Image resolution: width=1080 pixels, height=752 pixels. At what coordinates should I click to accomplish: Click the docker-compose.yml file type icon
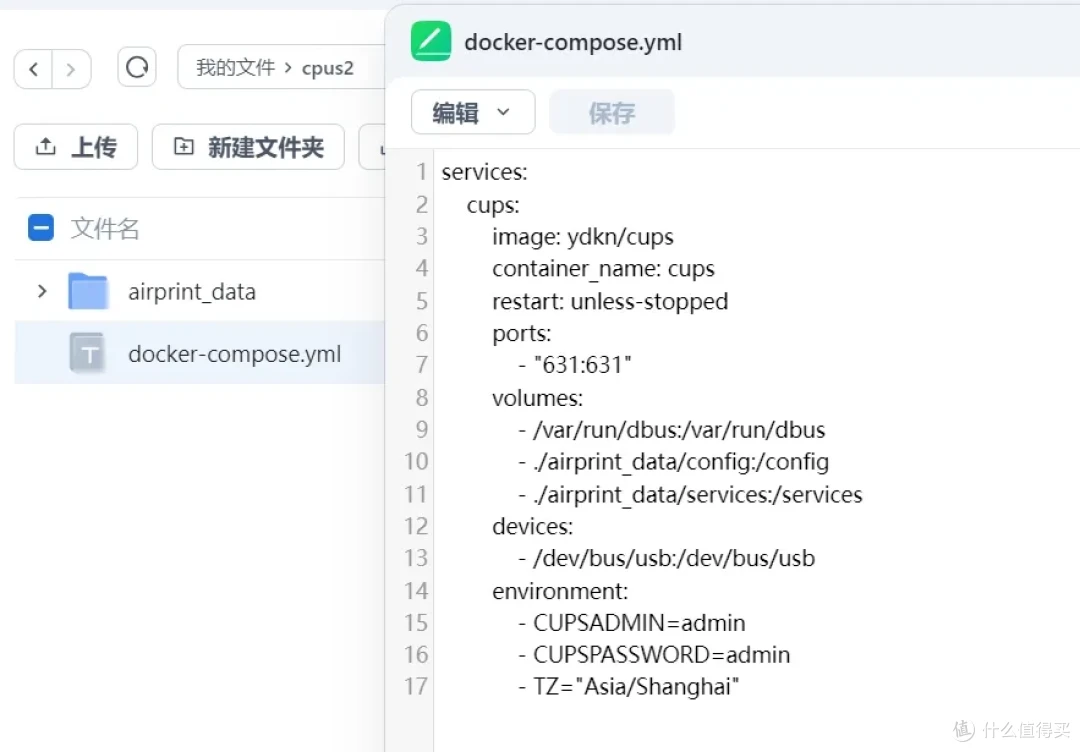[89, 353]
